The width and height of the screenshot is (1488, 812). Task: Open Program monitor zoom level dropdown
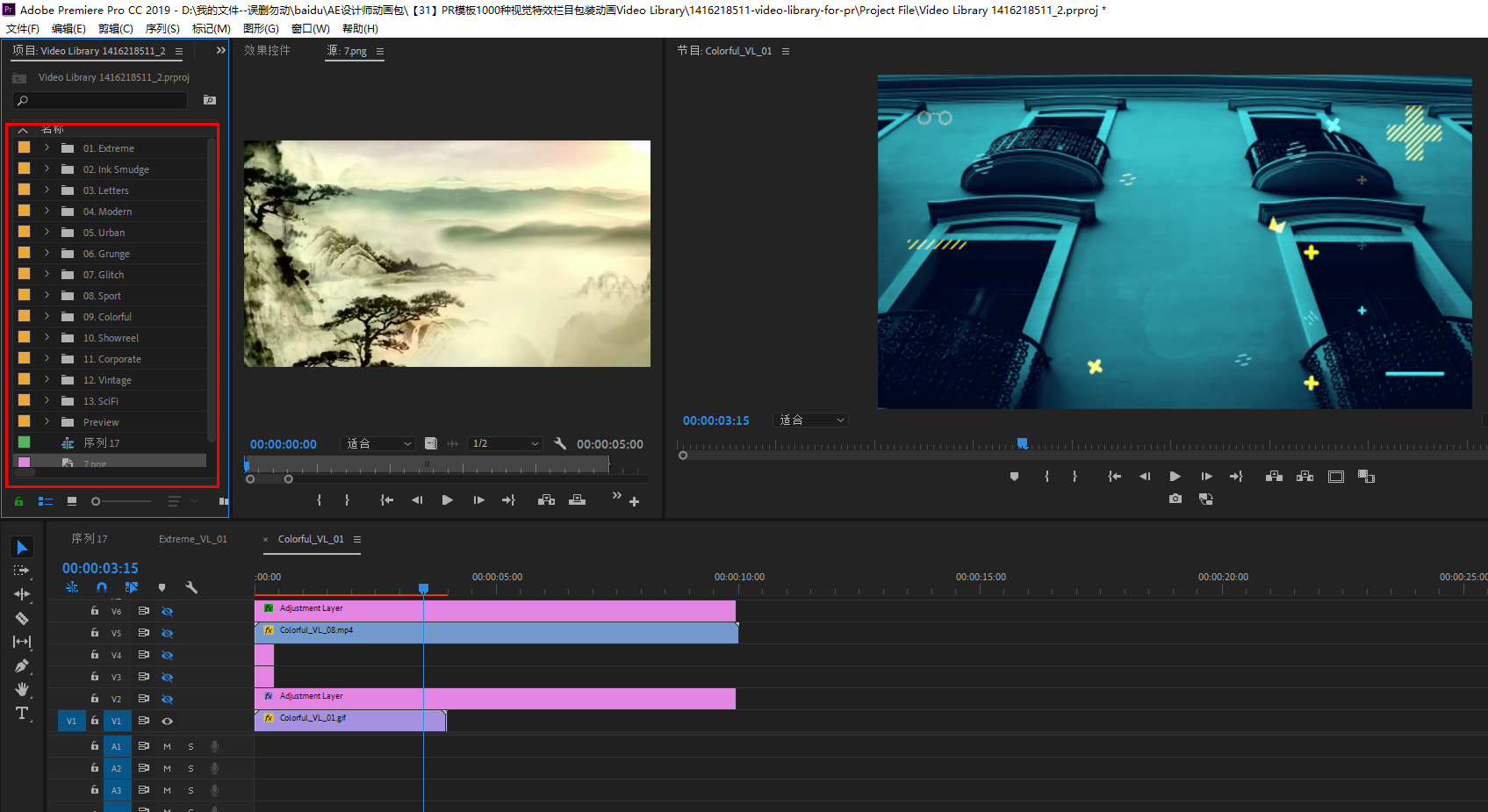click(811, 420)
